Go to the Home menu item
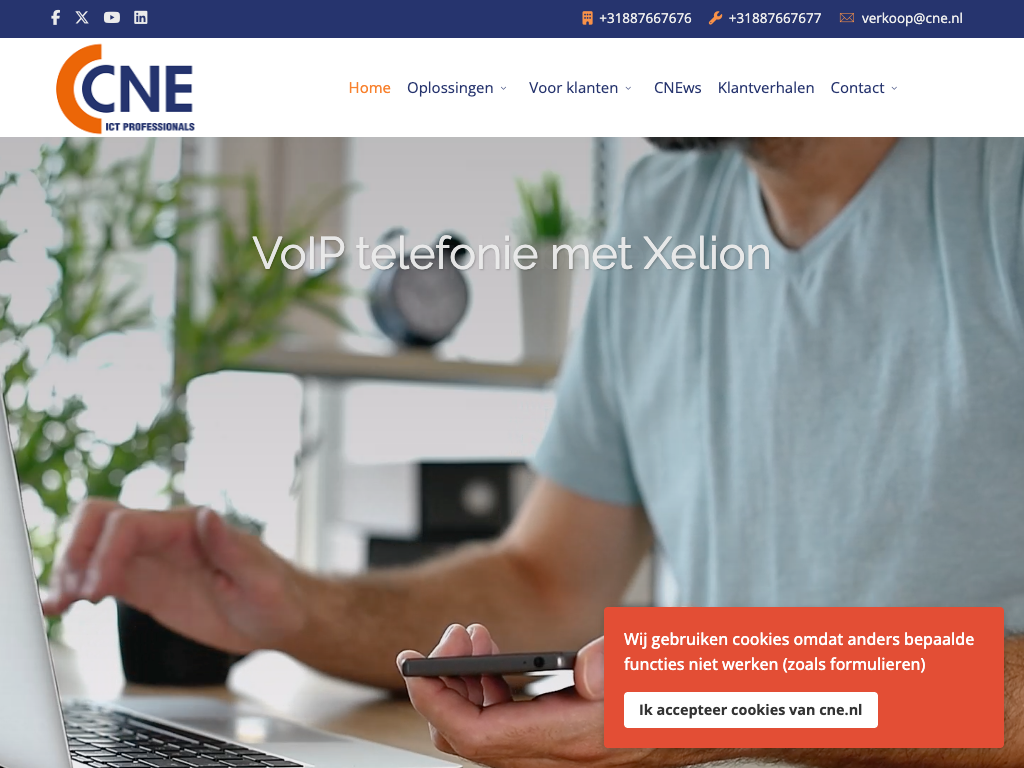1024x768 pixels. click(370, 88)
